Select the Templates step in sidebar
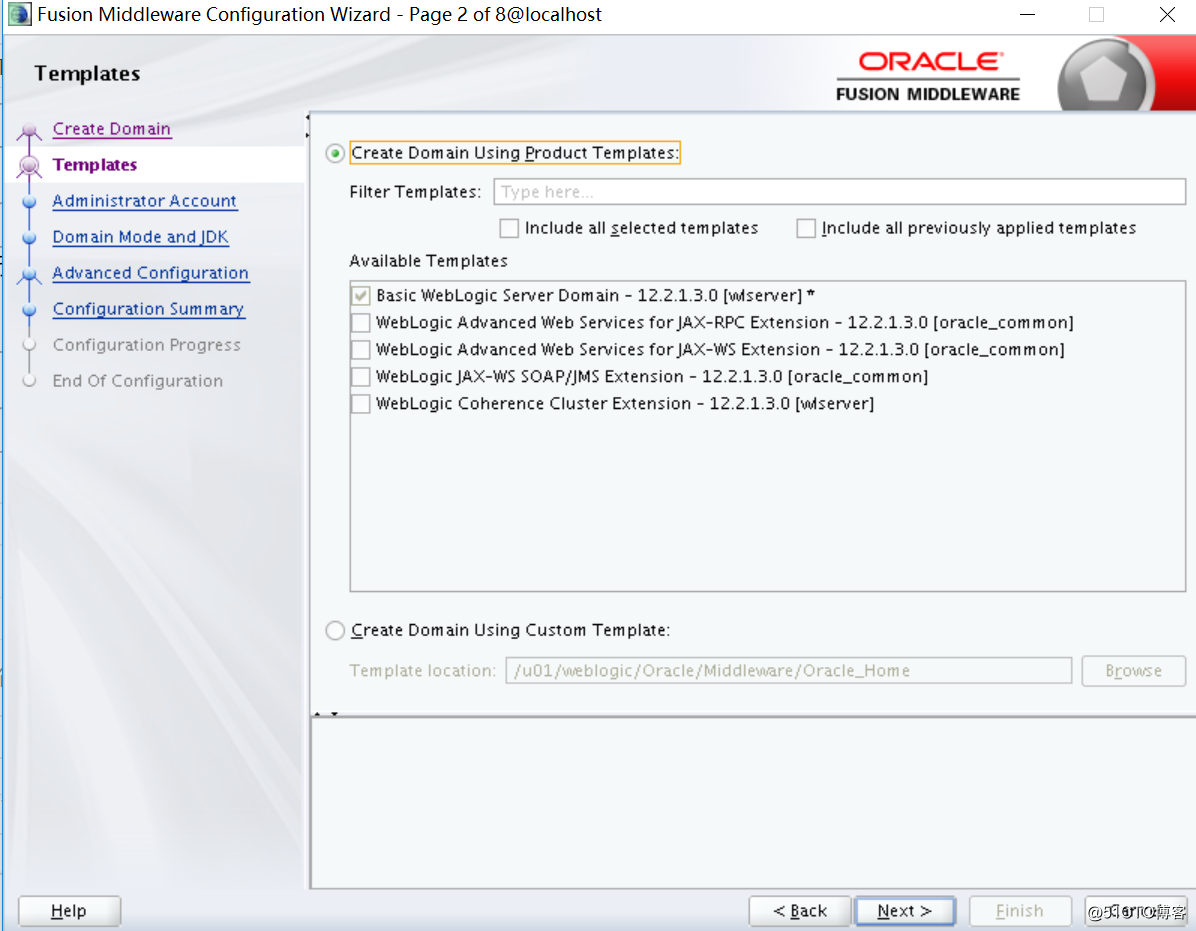The image size is (1196, 931). (x=95, y=165)
